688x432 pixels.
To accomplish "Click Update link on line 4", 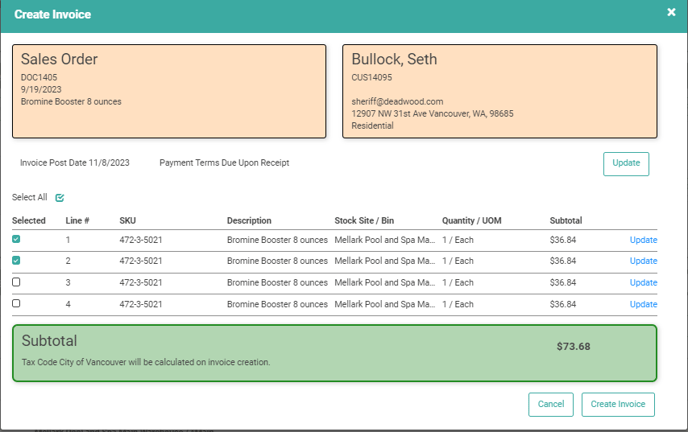I will point(643,304).
